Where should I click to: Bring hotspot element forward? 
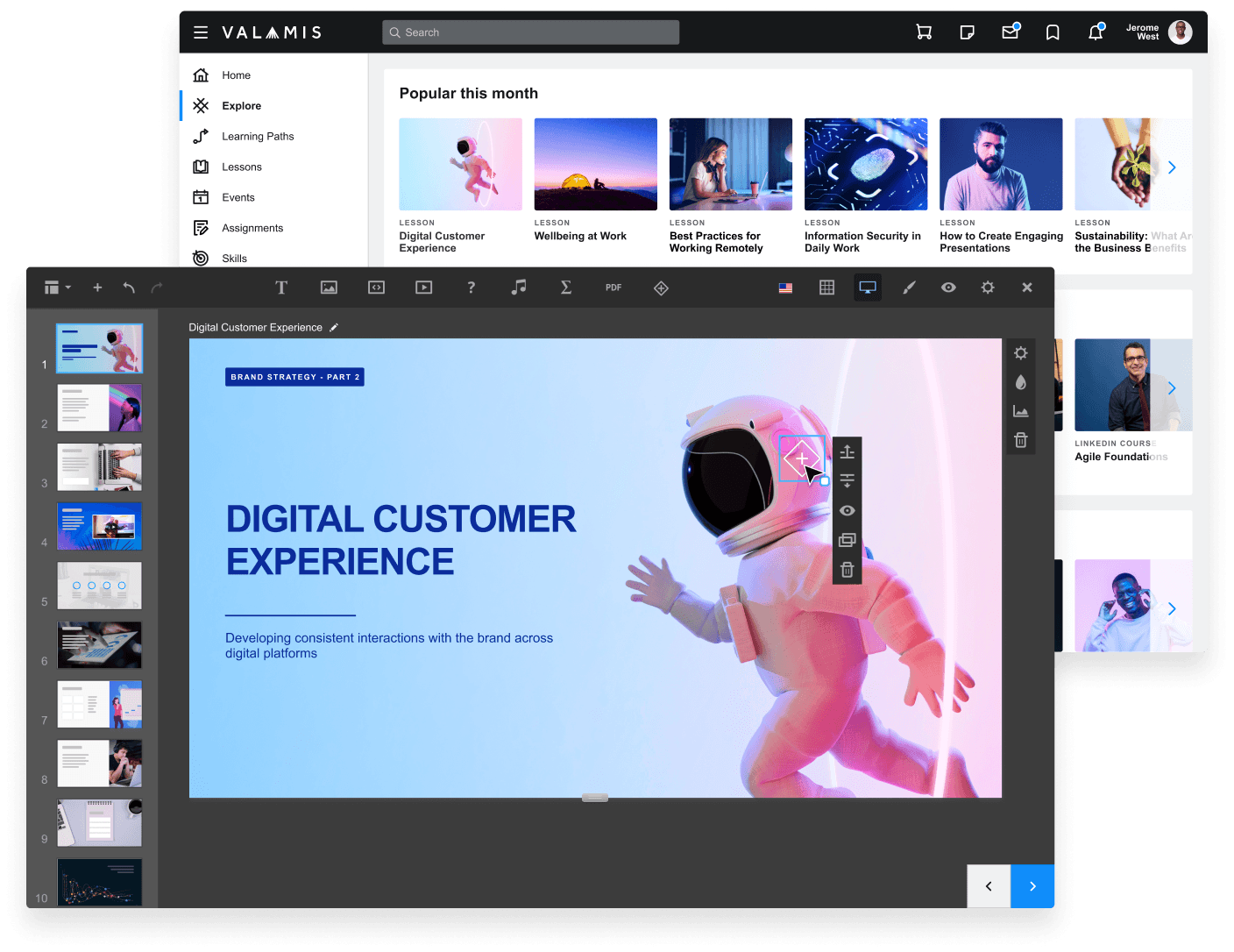click(847, 452)
